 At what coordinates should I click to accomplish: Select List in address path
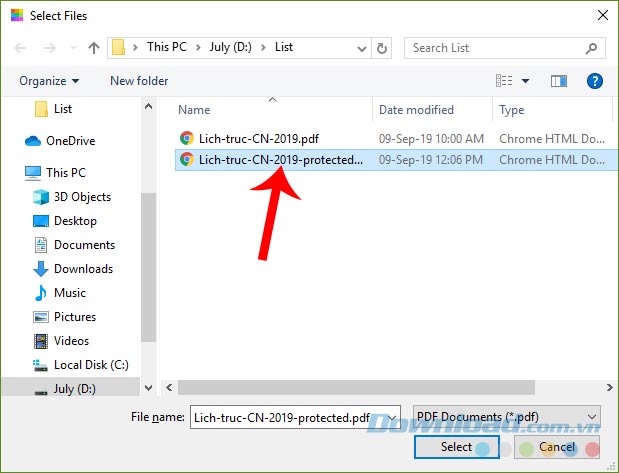(x=284, y=47)
